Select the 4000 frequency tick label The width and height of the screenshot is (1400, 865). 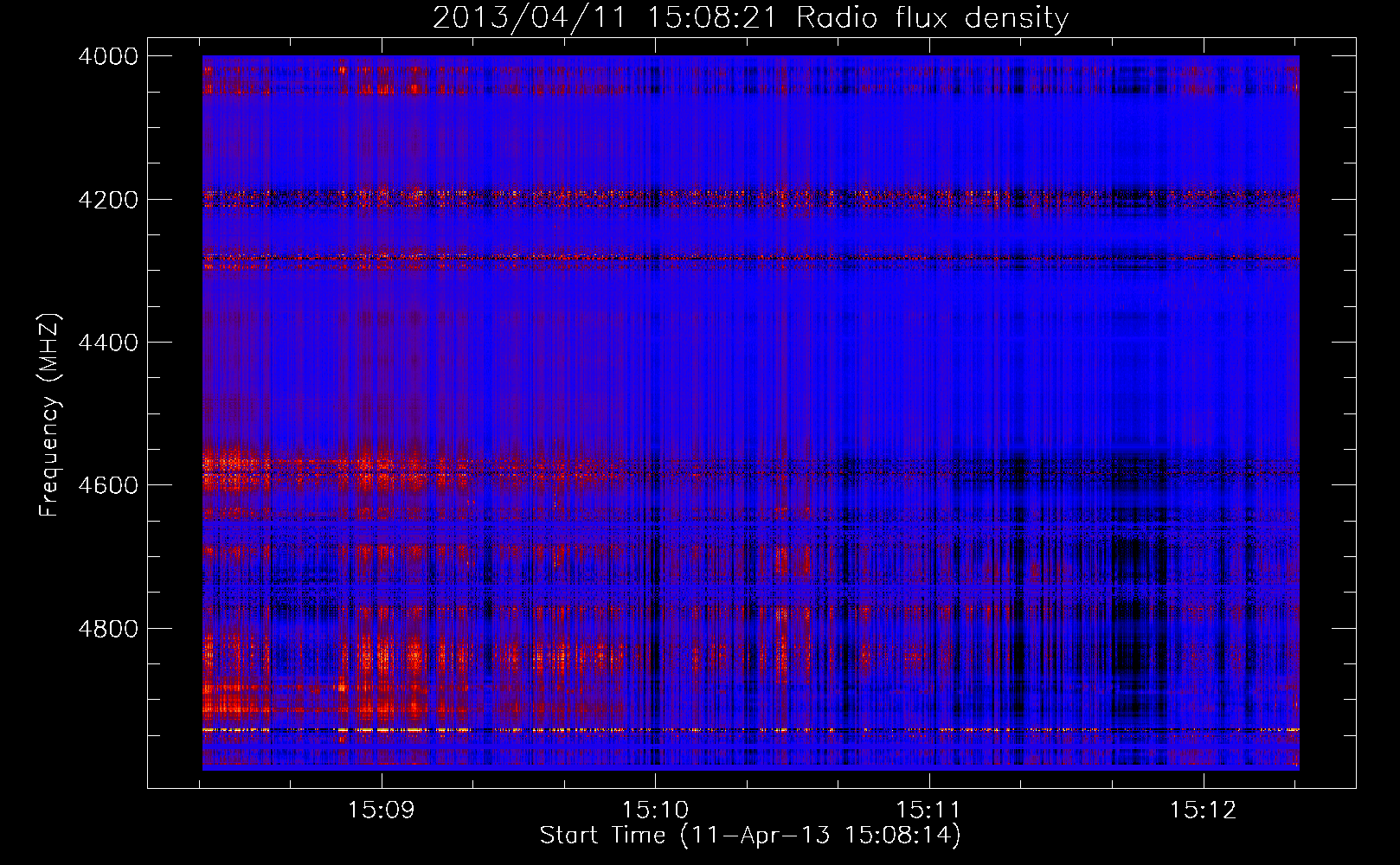(108, 56)
